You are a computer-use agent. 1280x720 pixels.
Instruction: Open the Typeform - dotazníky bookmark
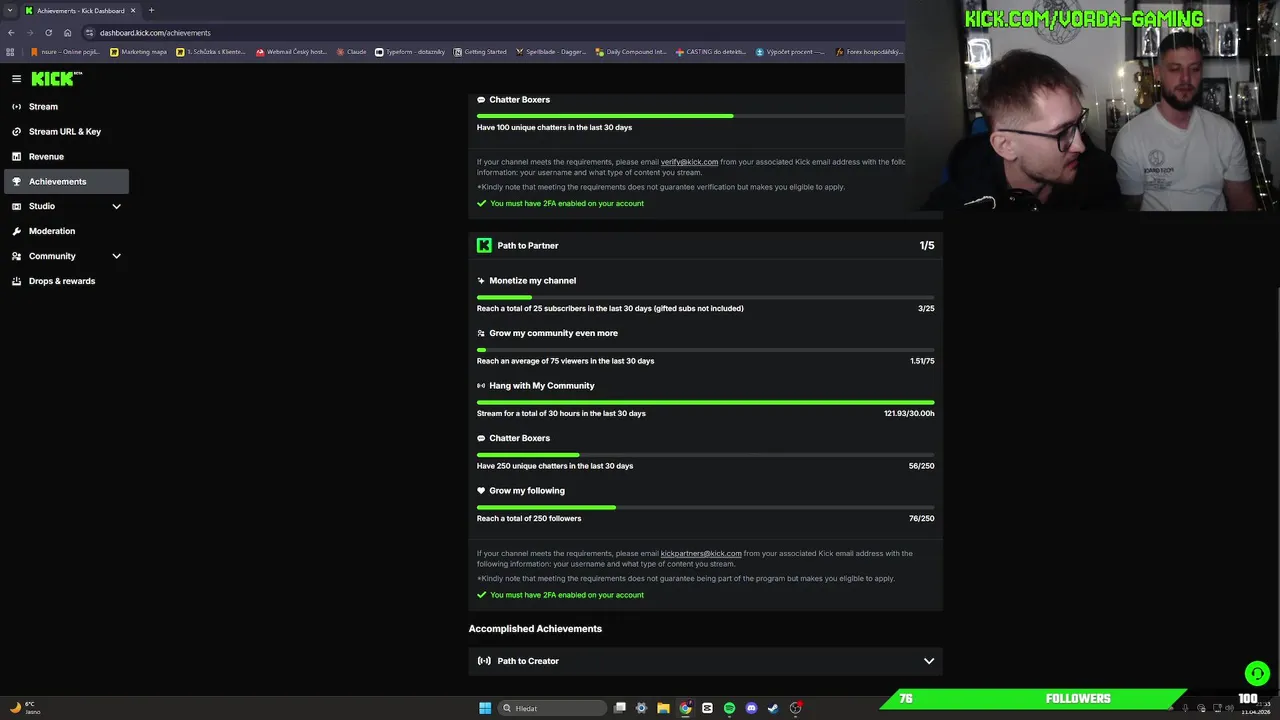(410, 52)
